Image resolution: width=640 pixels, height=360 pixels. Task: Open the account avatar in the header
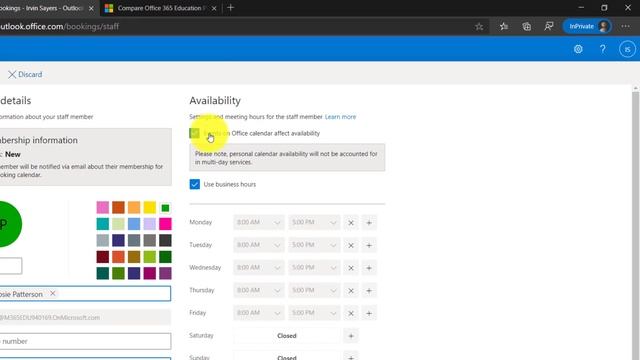pyautogui.click(x=627, y=49)
